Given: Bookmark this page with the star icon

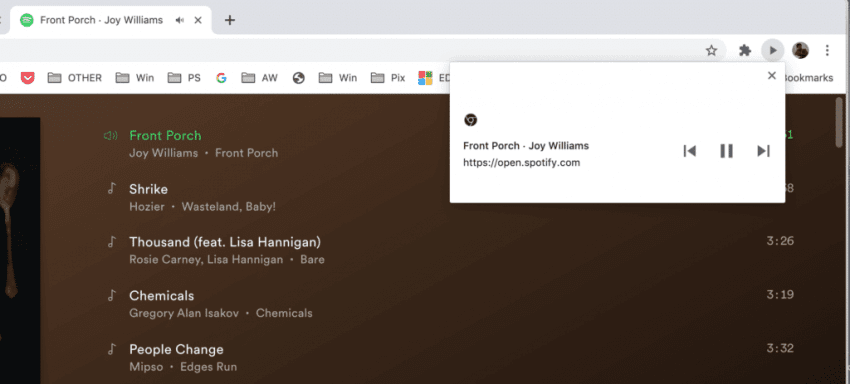Looking at the screenshot, I should (x=711, y=50).
